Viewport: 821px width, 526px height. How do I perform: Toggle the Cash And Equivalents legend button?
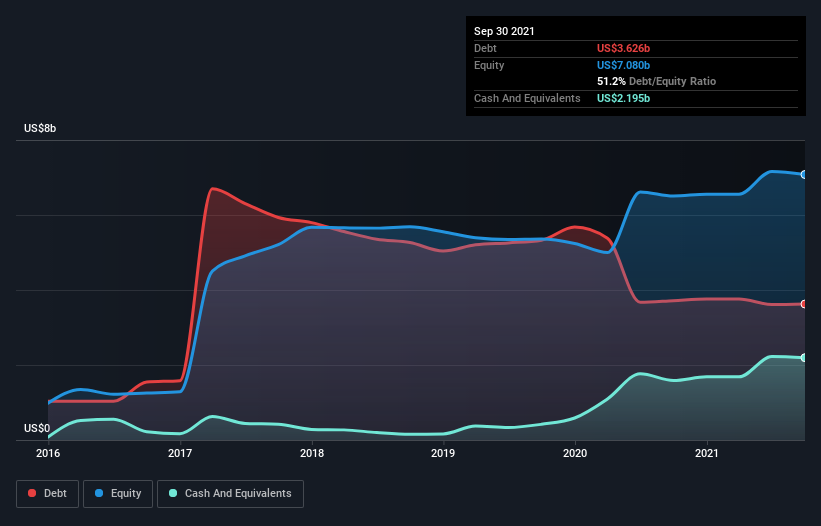tap(230, 494)
